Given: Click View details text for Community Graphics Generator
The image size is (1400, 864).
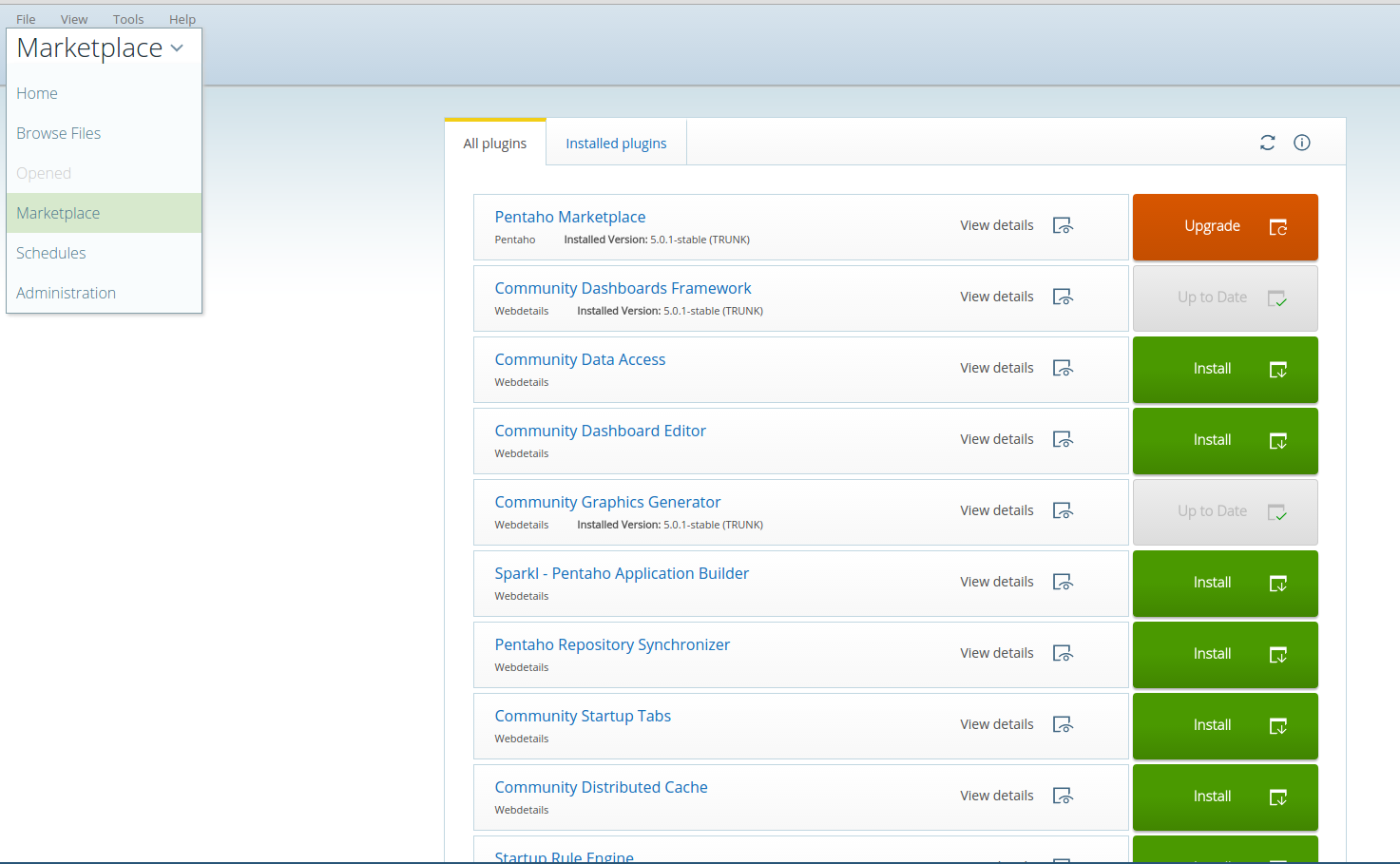Looking at the screenshot, I should 996,510.
